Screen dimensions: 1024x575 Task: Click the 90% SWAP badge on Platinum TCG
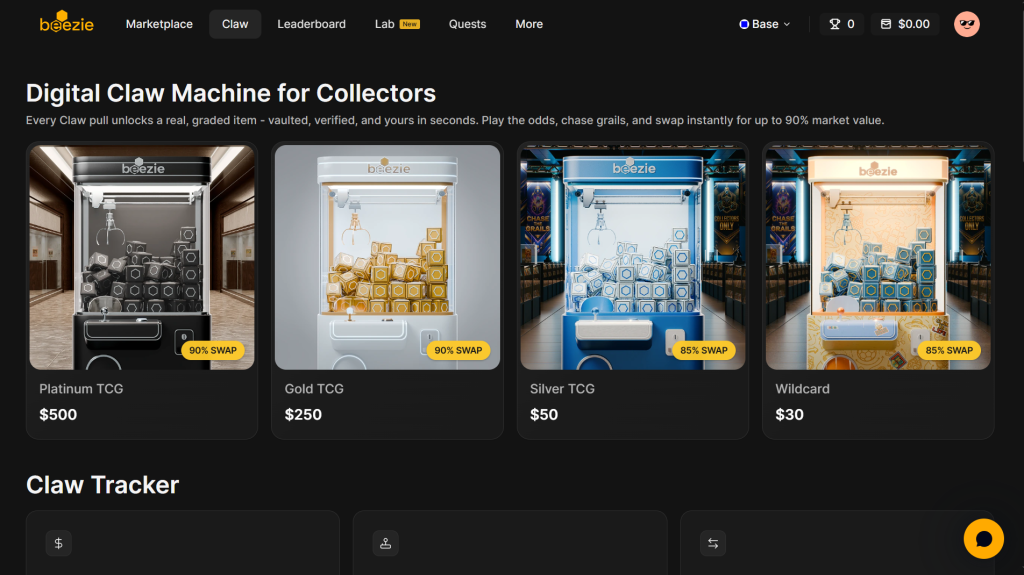[213, 350]
